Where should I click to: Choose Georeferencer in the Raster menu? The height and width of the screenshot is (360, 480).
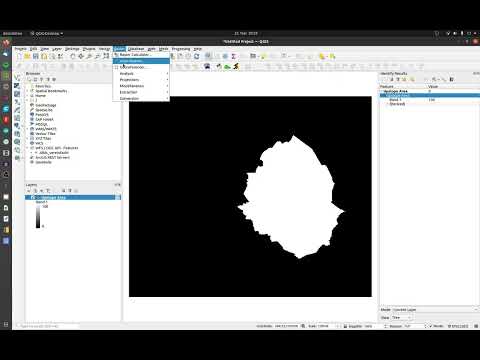click(141, 67)
